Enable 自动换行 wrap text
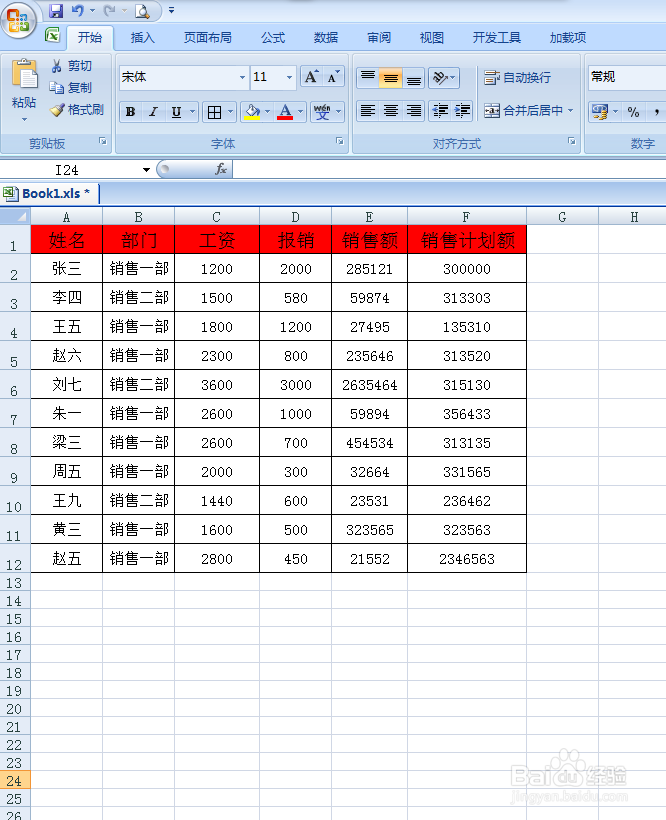Viewport: 666px width, 820px height. (x=517, y=77)
